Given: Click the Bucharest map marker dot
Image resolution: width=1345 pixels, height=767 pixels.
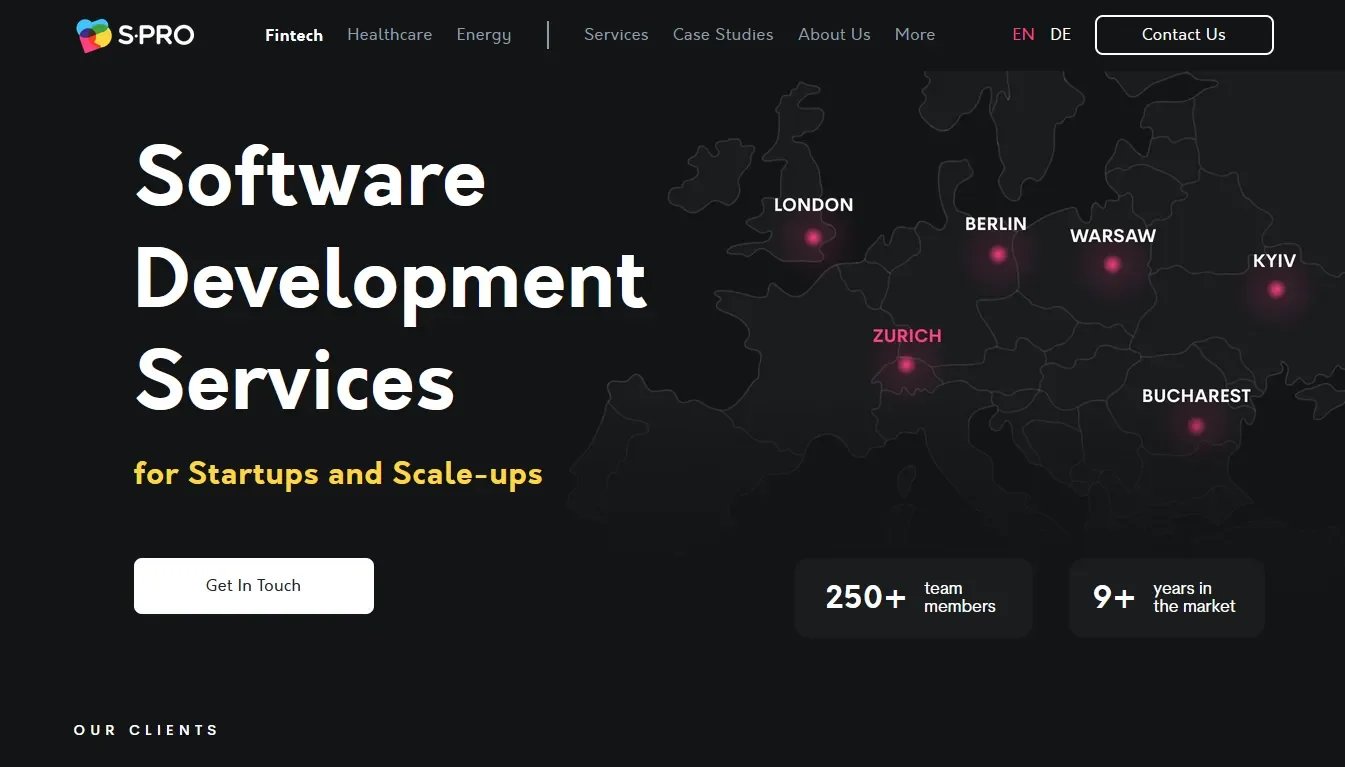Looking at the screenshot, I should 1196,426.
